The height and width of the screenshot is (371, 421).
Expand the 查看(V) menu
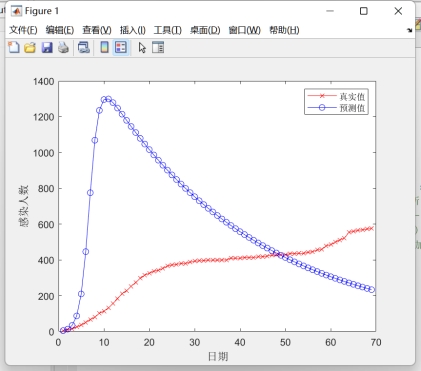(97, 30)
